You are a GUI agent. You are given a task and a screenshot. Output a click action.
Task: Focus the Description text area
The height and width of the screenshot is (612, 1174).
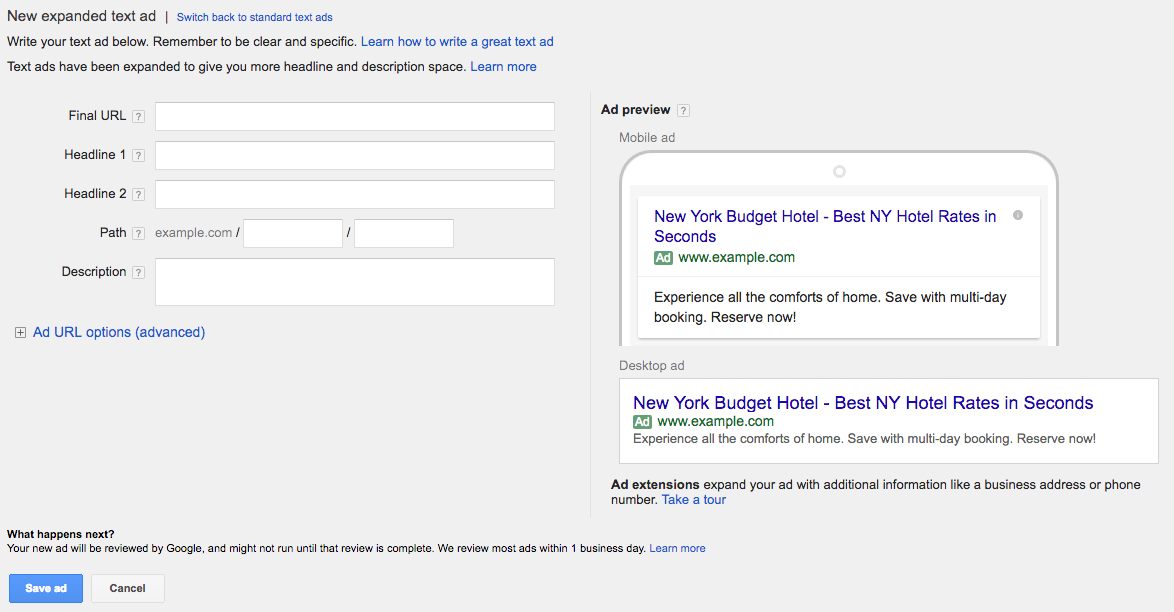[355, 282]
